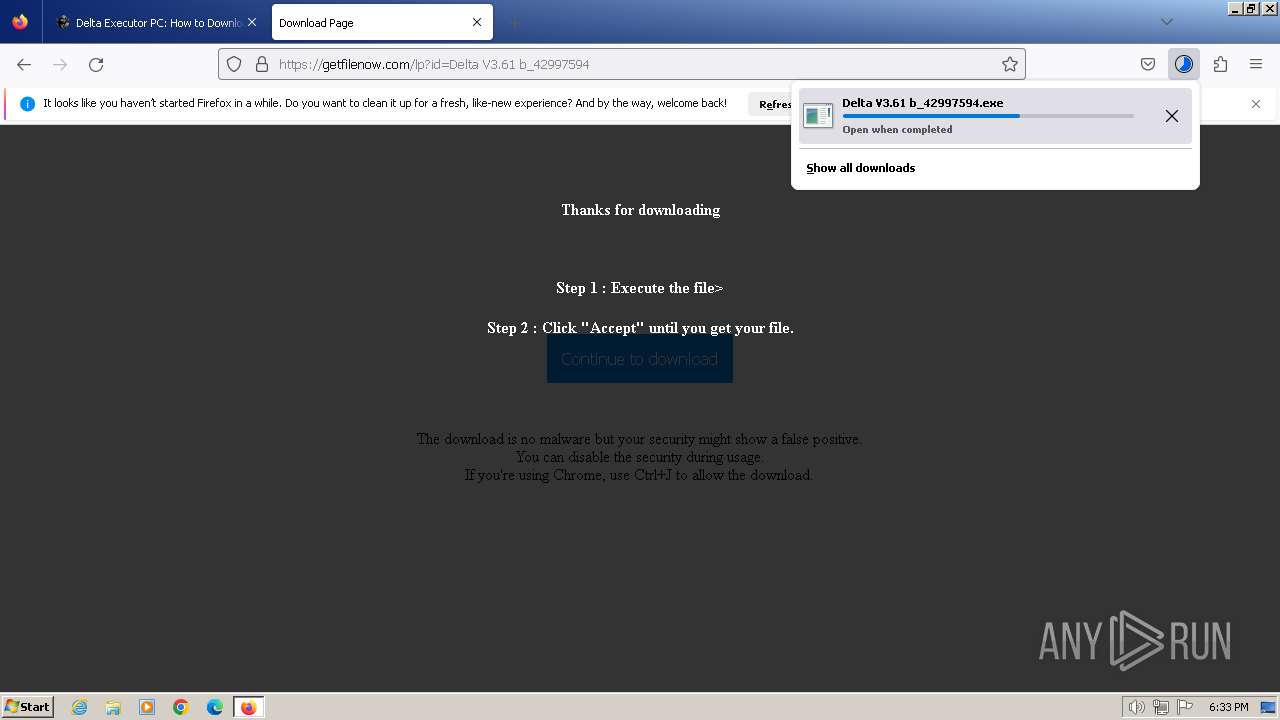The height and width of the screenshot is (720, 1280).
Task: Click the volume speaker tray icon
Action: pyautogui.click(x=1136, y=707)
